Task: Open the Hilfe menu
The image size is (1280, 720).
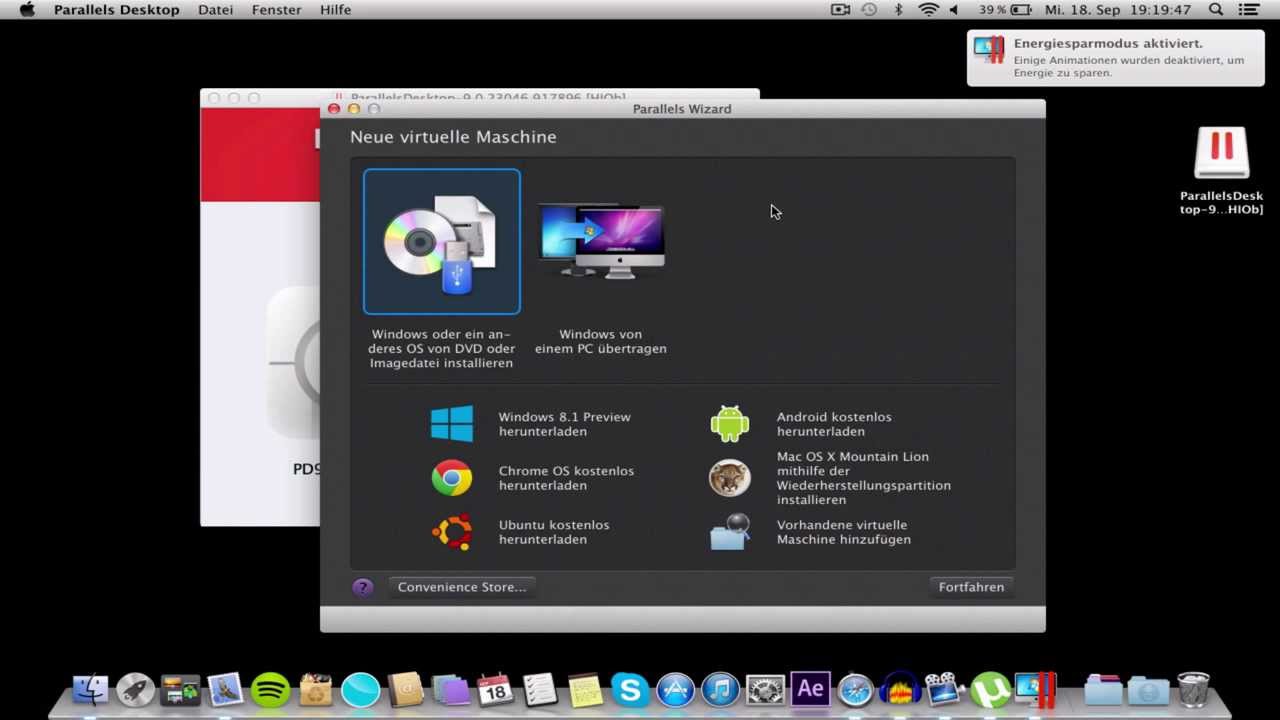Action: [x=336, y=10]
